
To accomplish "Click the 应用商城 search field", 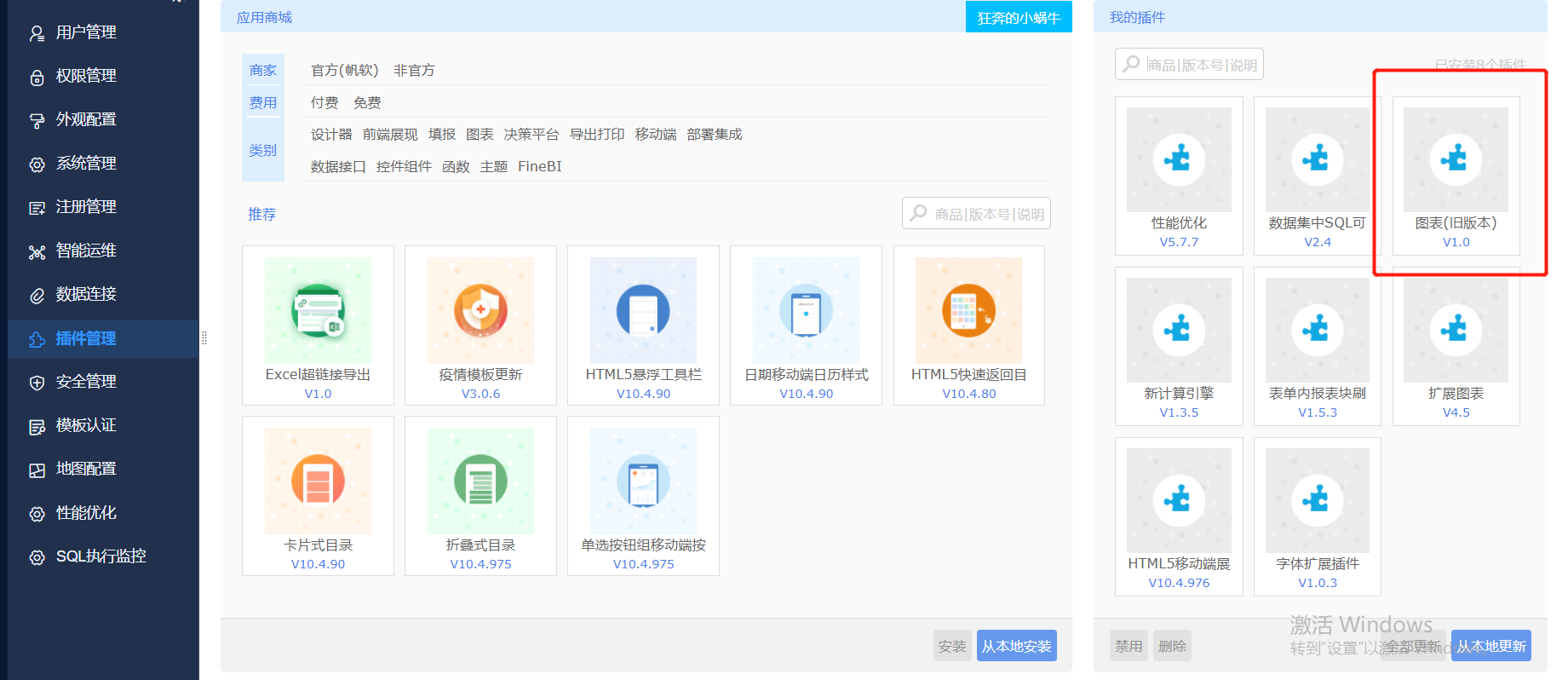I will (976, 213).
